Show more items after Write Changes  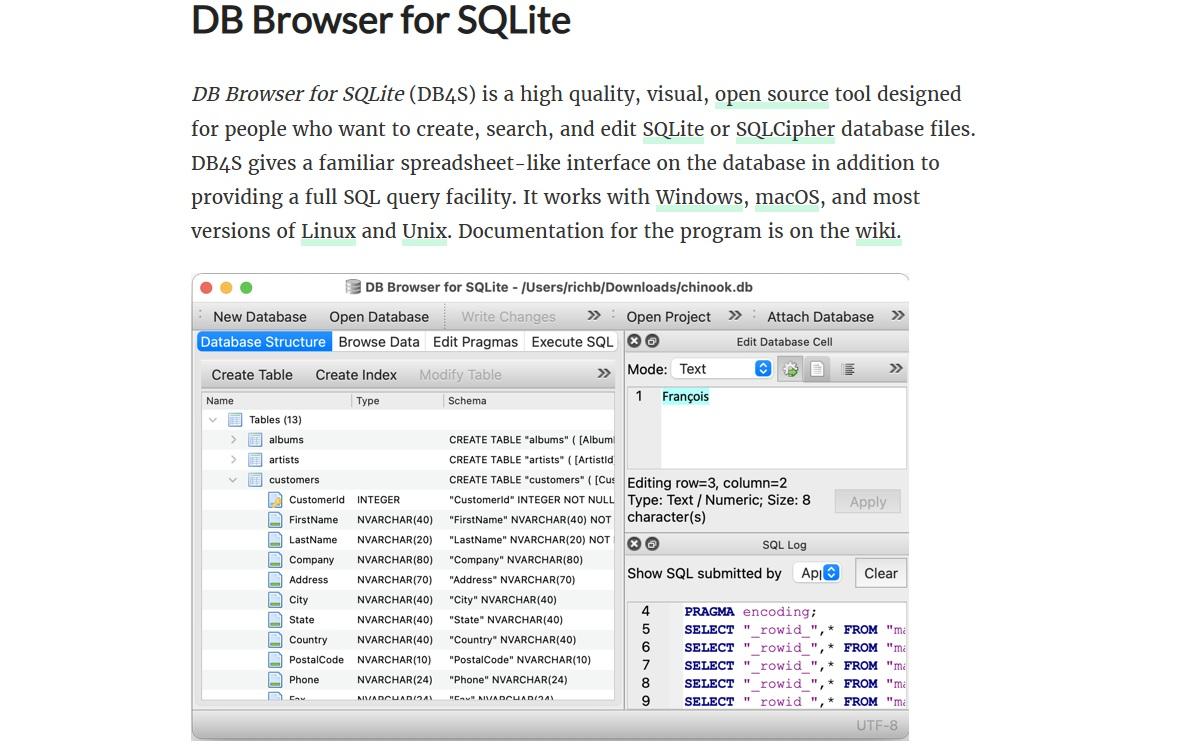coord(594,315)
